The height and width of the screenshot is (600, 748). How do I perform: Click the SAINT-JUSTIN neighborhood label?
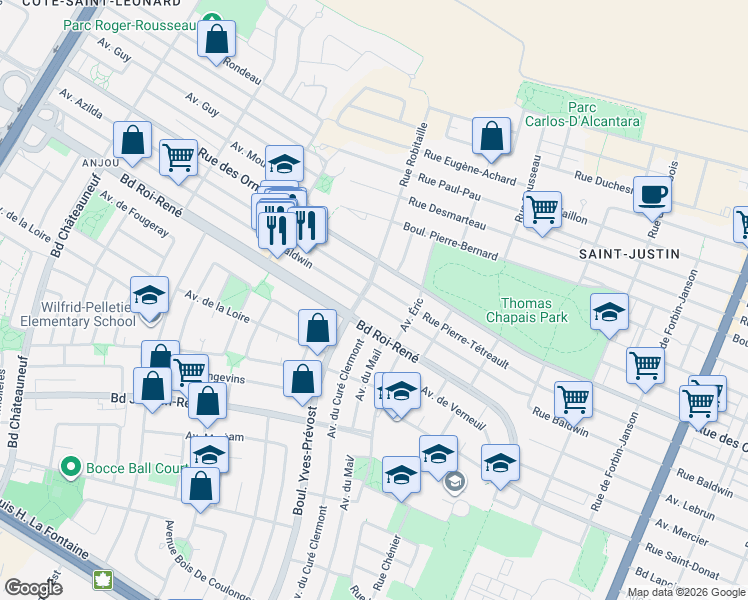[x=629, y=254]
